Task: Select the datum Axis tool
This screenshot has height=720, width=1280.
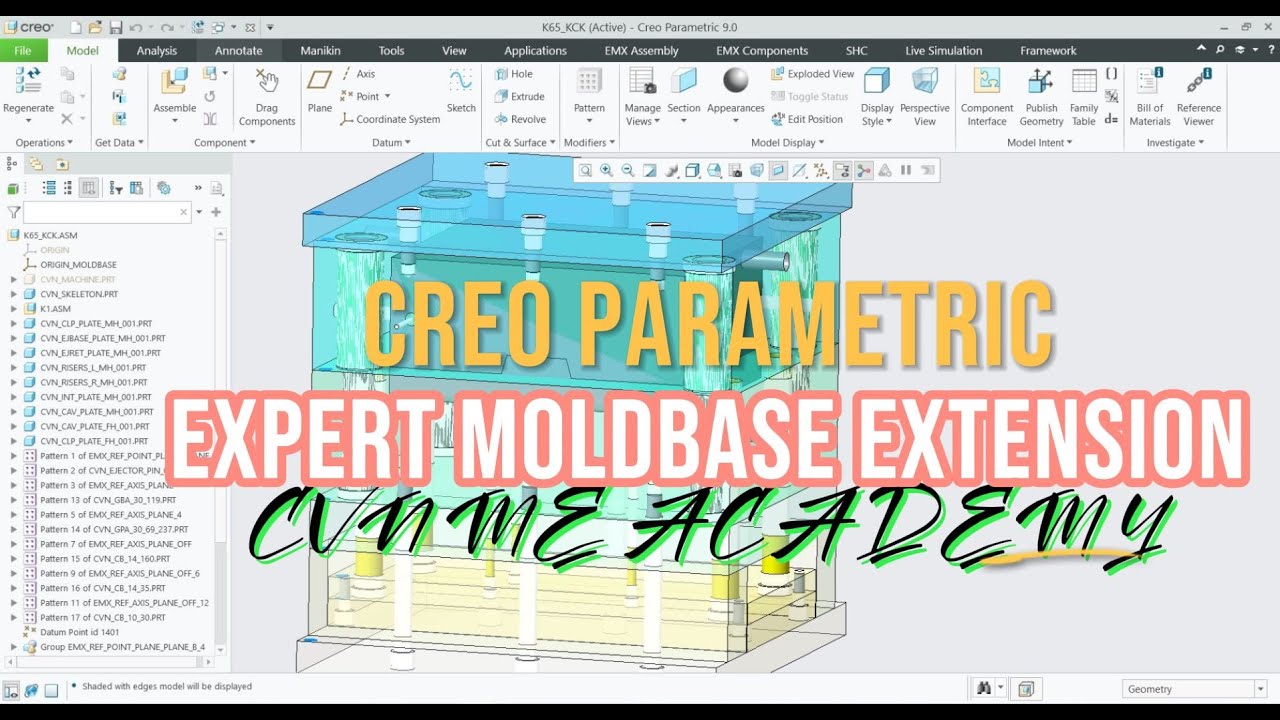Action: pyautogui.click(x=358, y=74)
